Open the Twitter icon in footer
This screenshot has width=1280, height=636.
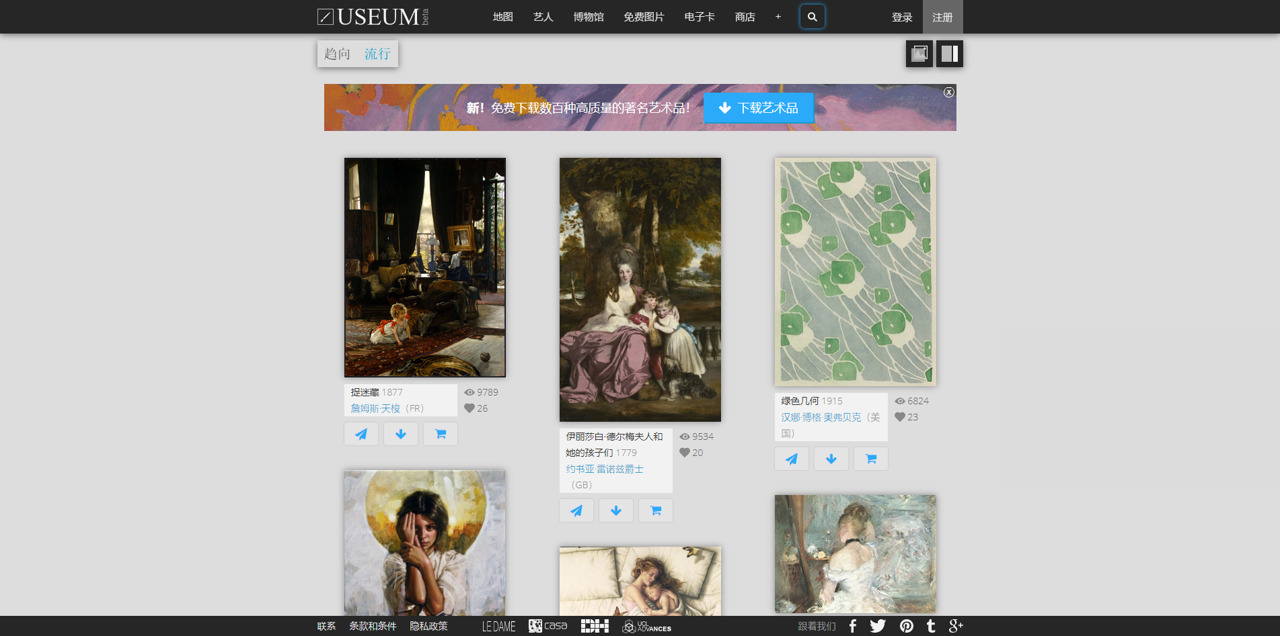(x=878, y=626)
